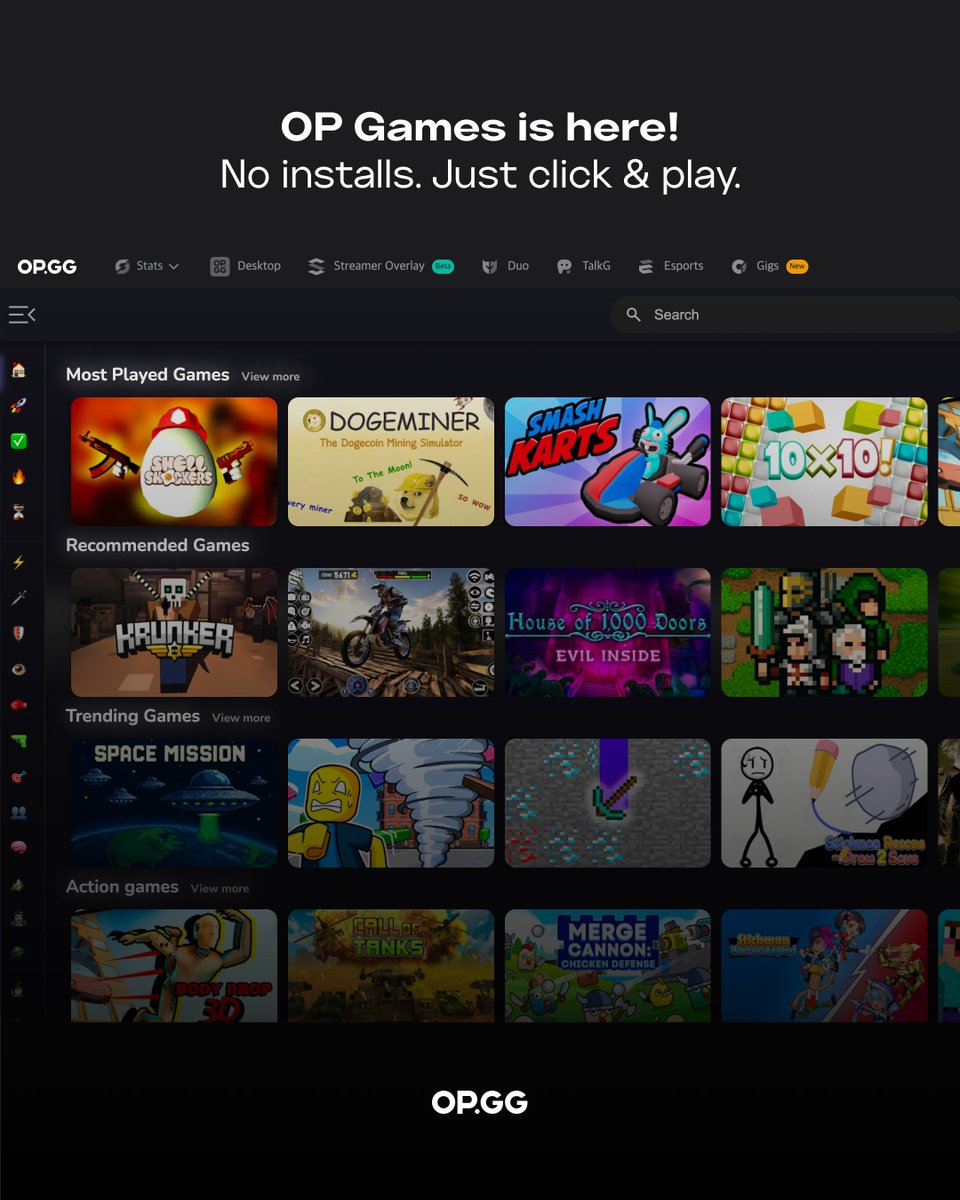
Task: Open the house Home sidebar icon
Action: pyautogui.click(x=18, y=370)
